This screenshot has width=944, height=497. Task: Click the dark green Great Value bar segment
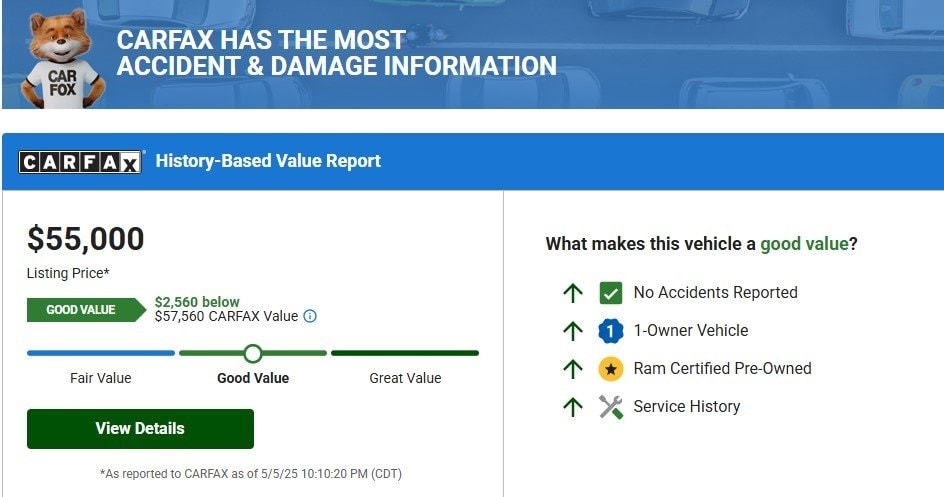[x=405, y=353]
